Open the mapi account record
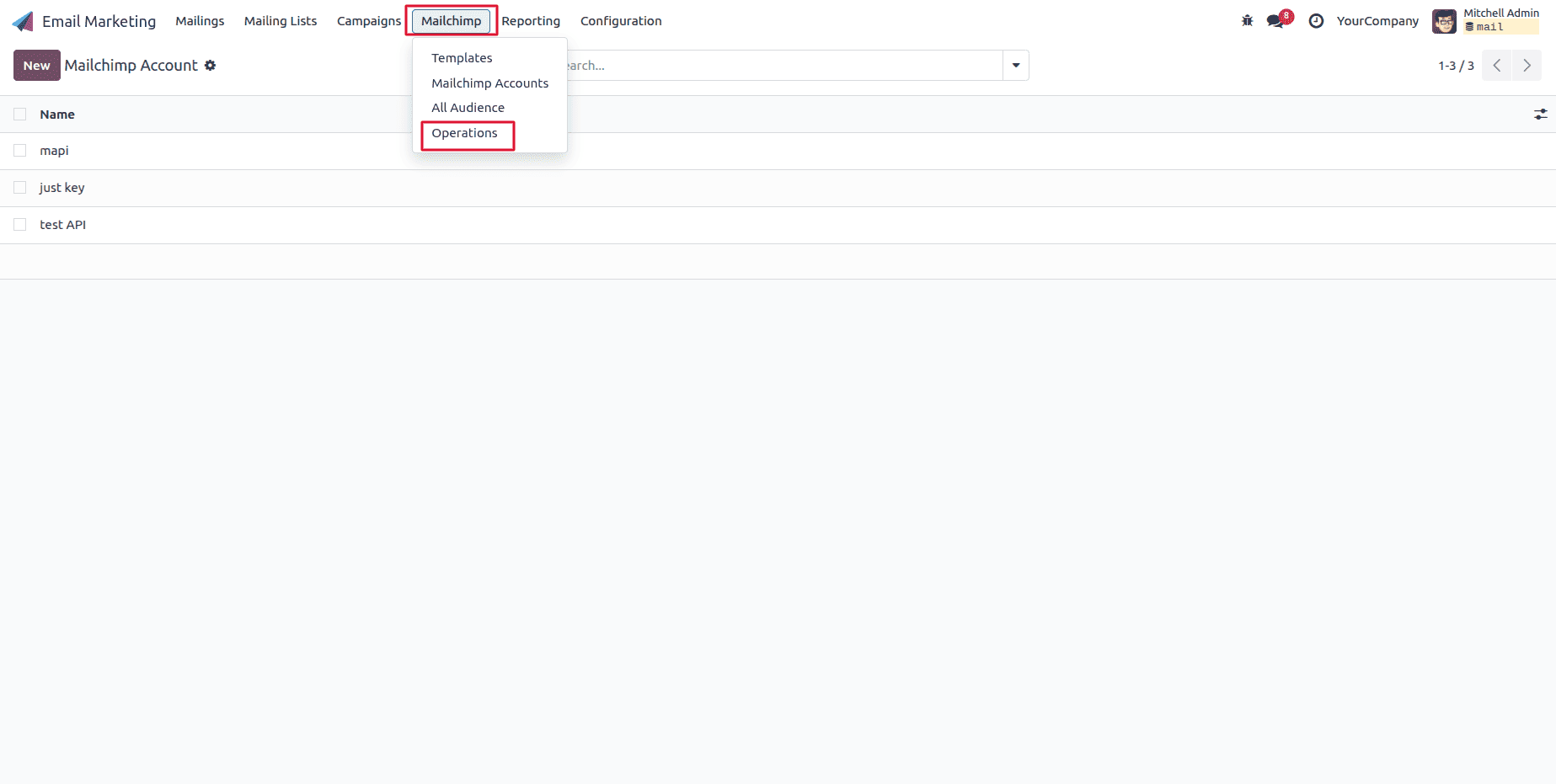The image size is (1556, 784). click(x=54, y=151)
